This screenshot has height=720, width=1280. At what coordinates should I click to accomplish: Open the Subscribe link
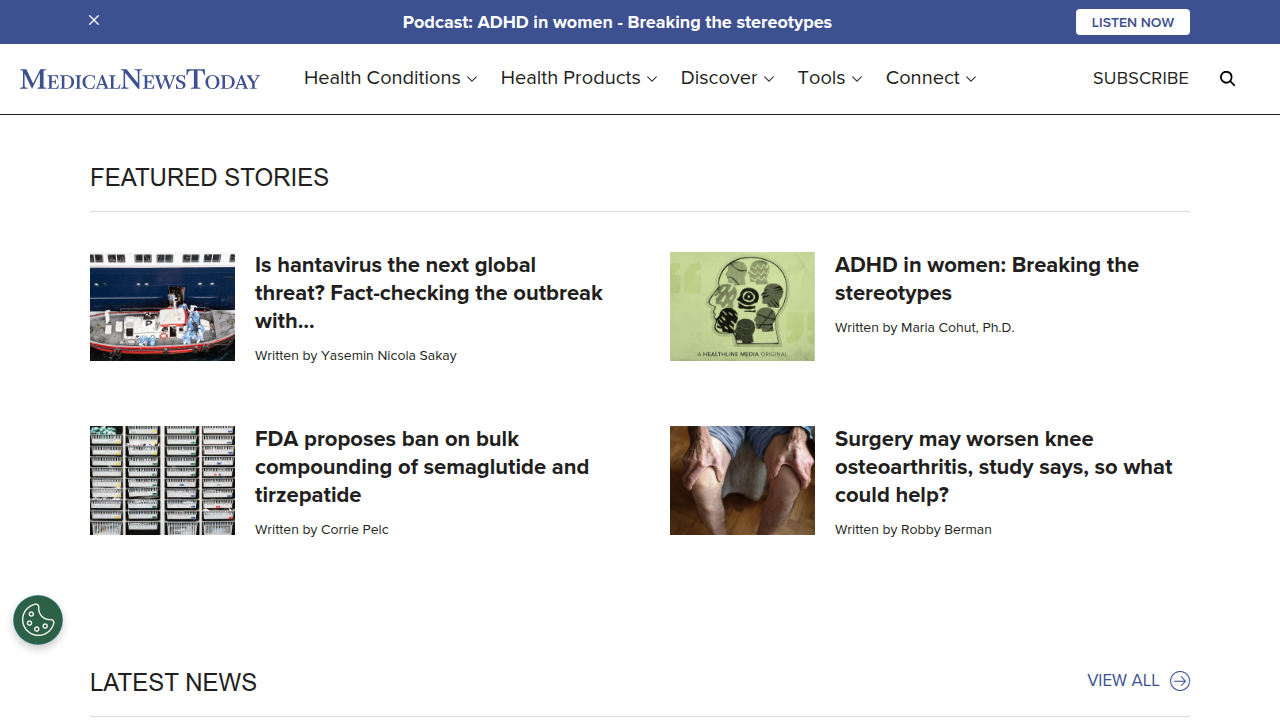tap(1141, 78)
